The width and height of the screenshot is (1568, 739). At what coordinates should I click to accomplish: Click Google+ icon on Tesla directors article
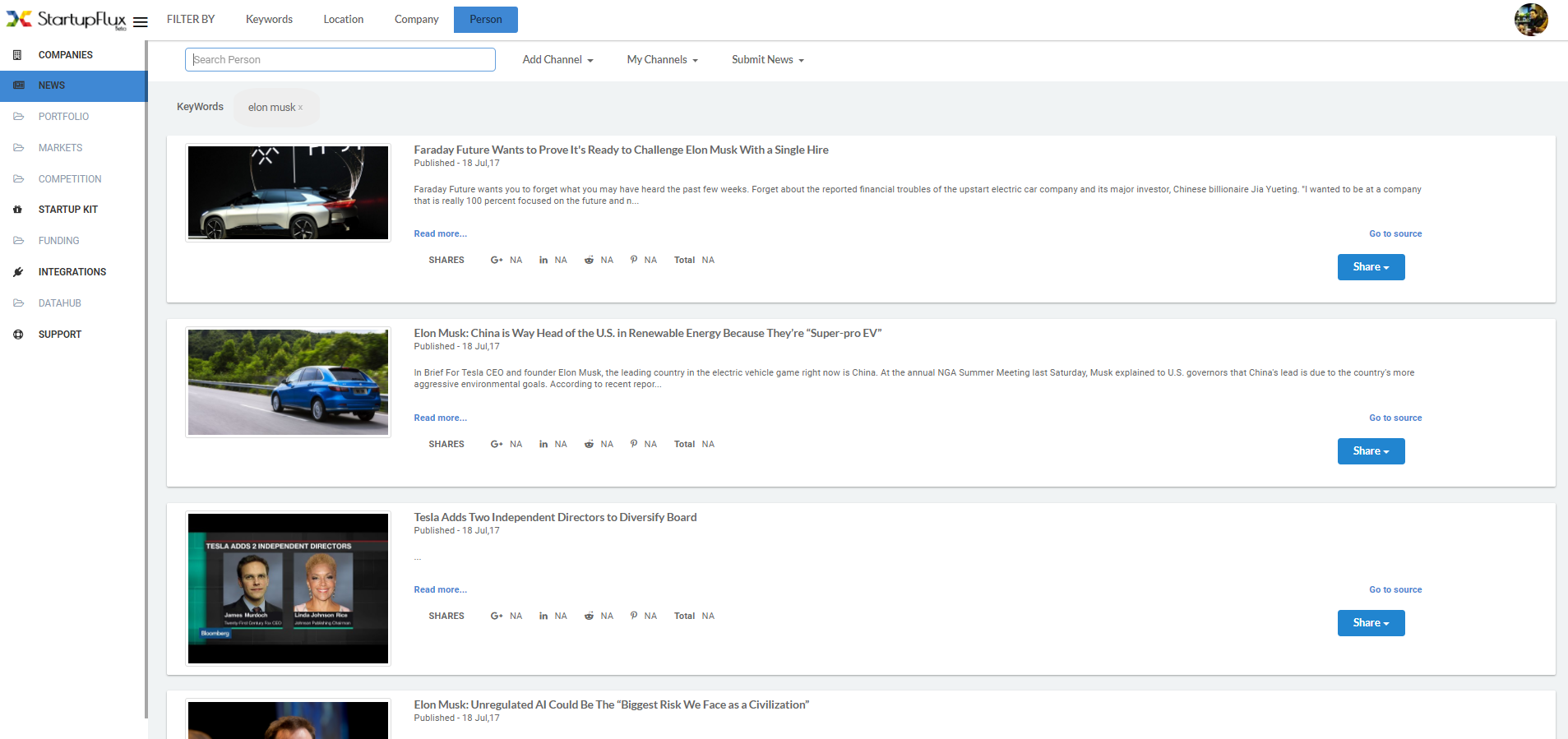pos(497,616)
